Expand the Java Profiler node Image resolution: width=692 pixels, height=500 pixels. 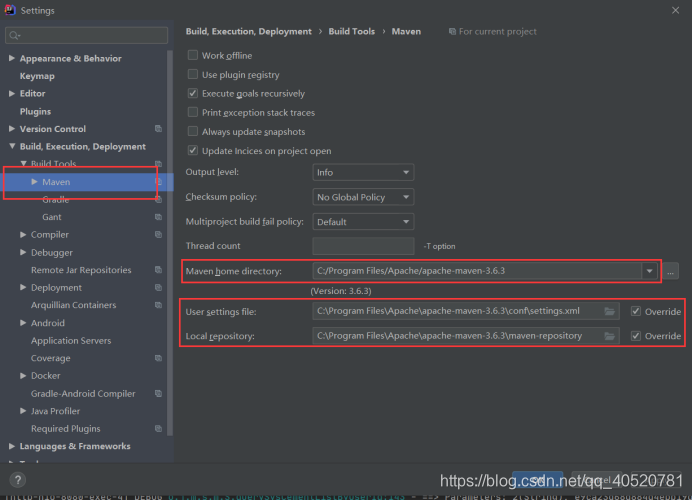tap(23, 411)
